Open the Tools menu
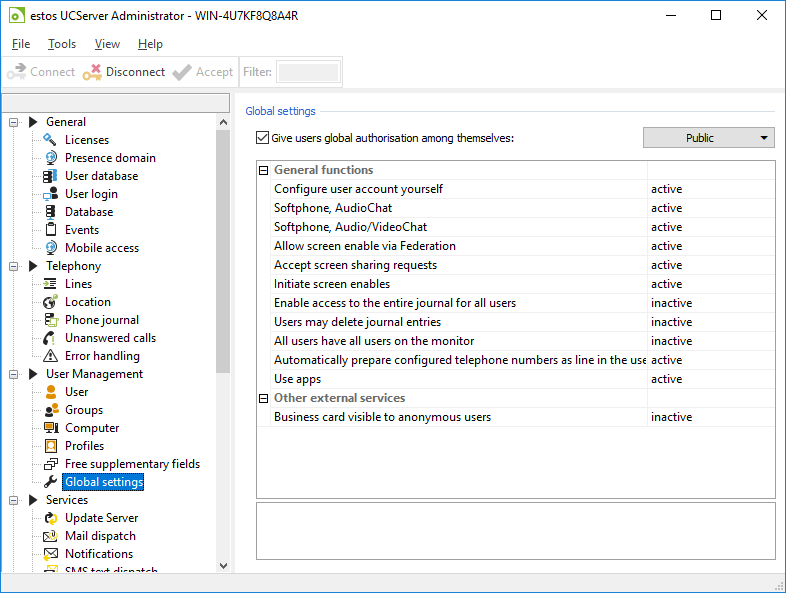786x593 pixels. click(x=62, y=44)
